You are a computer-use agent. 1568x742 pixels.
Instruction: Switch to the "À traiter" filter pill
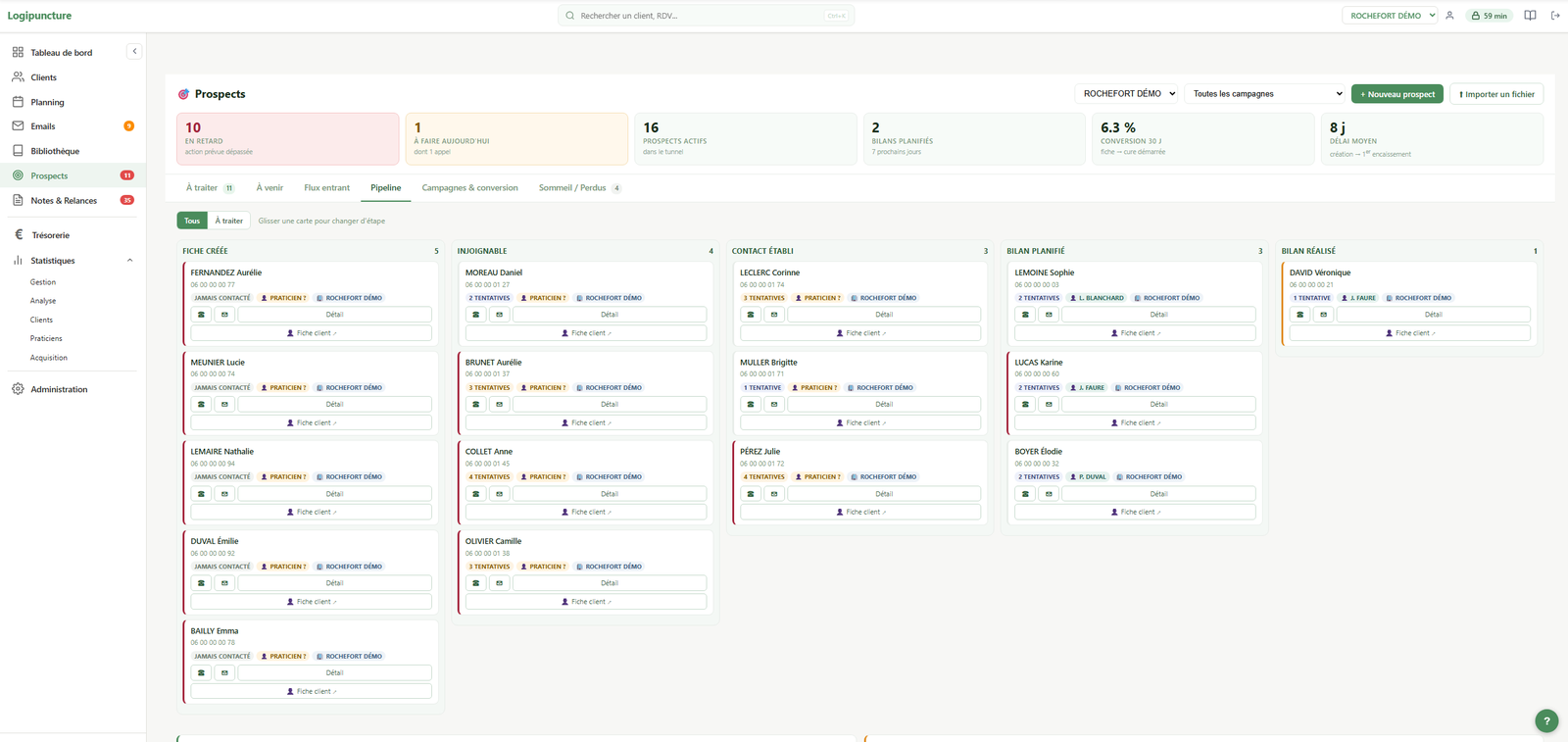(229, 221)
